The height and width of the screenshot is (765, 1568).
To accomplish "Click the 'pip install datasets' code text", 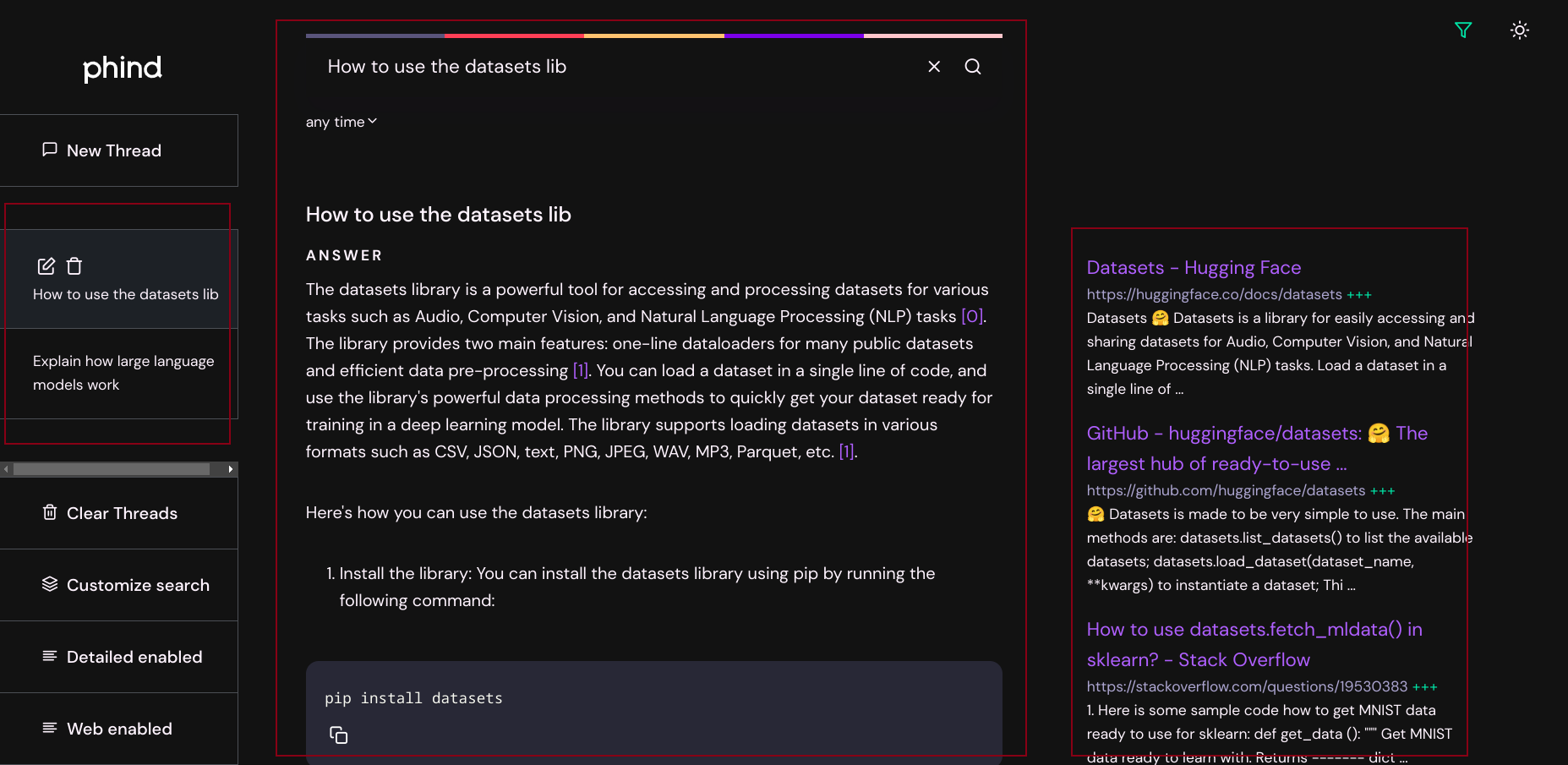I will [413, 698].
